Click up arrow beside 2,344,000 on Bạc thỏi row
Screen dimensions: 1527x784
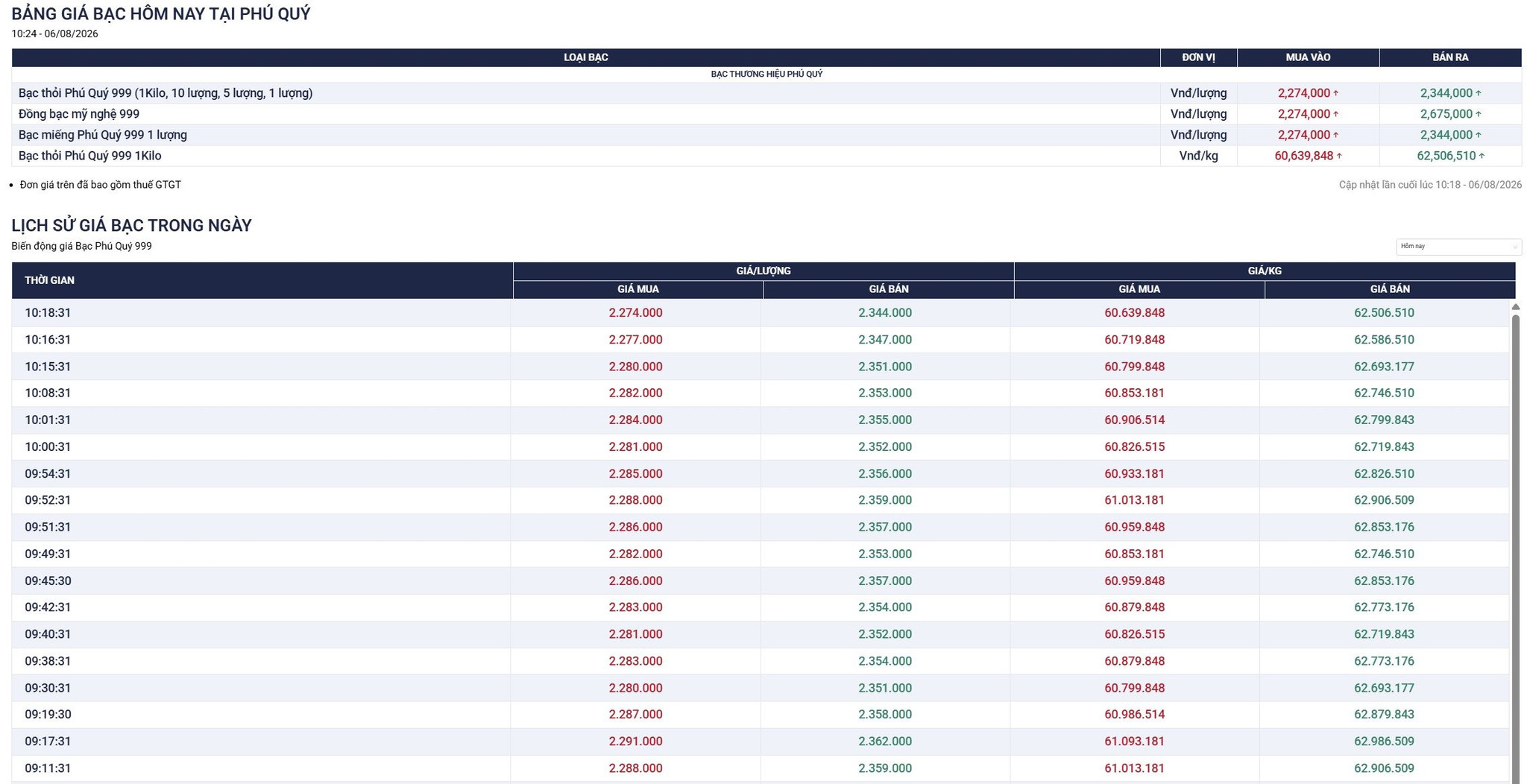[x=1479, y=93]
